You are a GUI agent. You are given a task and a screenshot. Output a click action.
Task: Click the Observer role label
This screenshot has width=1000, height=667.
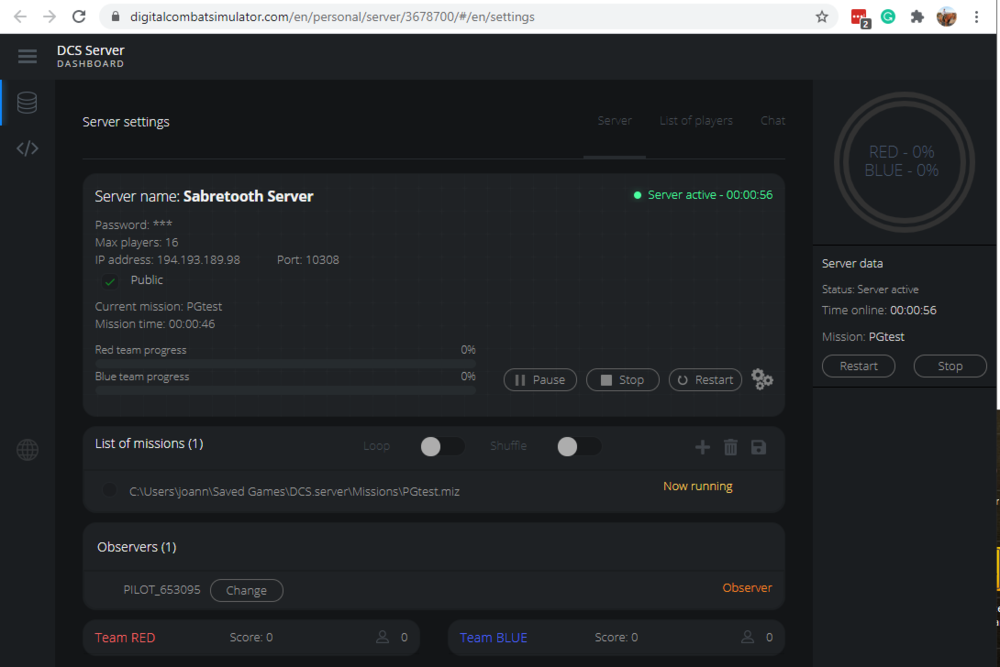[x=747, y=587]
